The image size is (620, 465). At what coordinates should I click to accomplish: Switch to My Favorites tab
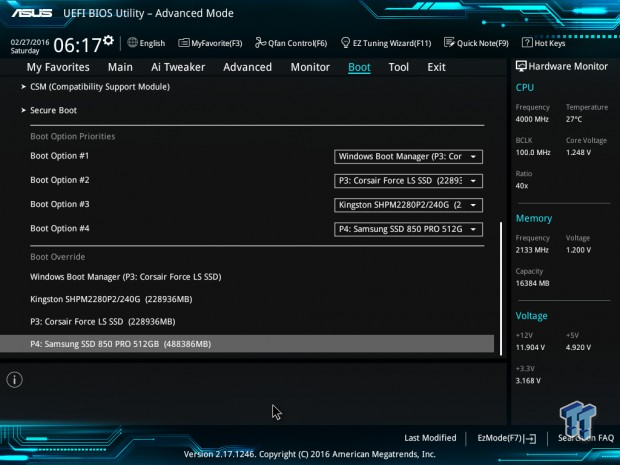(x=58, y=67)
